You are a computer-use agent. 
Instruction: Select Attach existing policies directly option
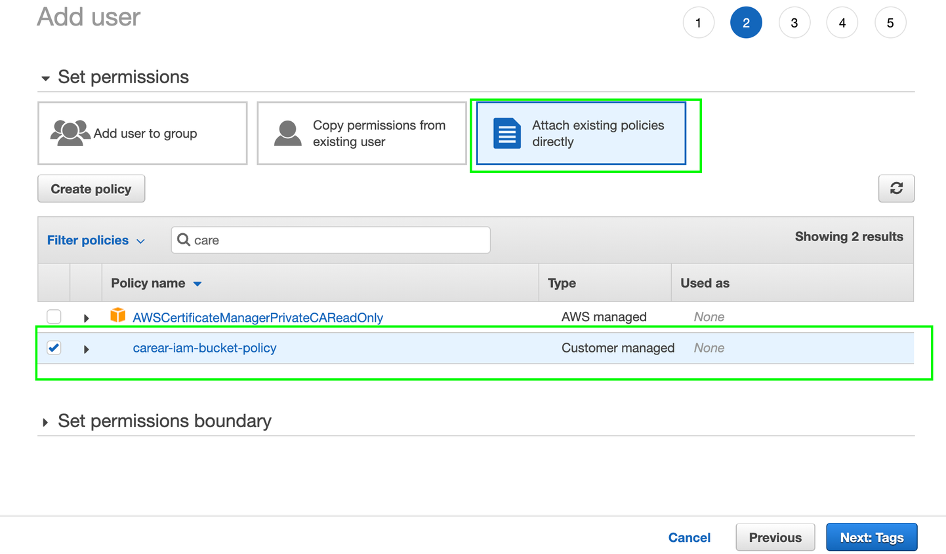coord(581,133)
